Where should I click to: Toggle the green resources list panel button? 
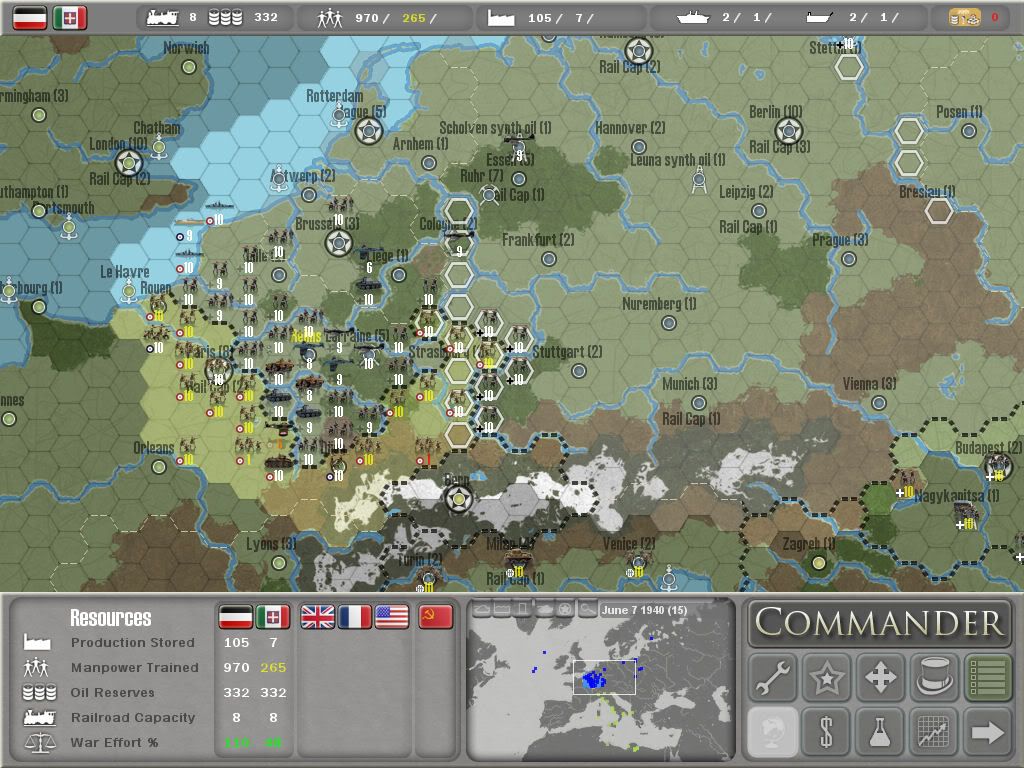pyautogui.click(x=986, y=678)
